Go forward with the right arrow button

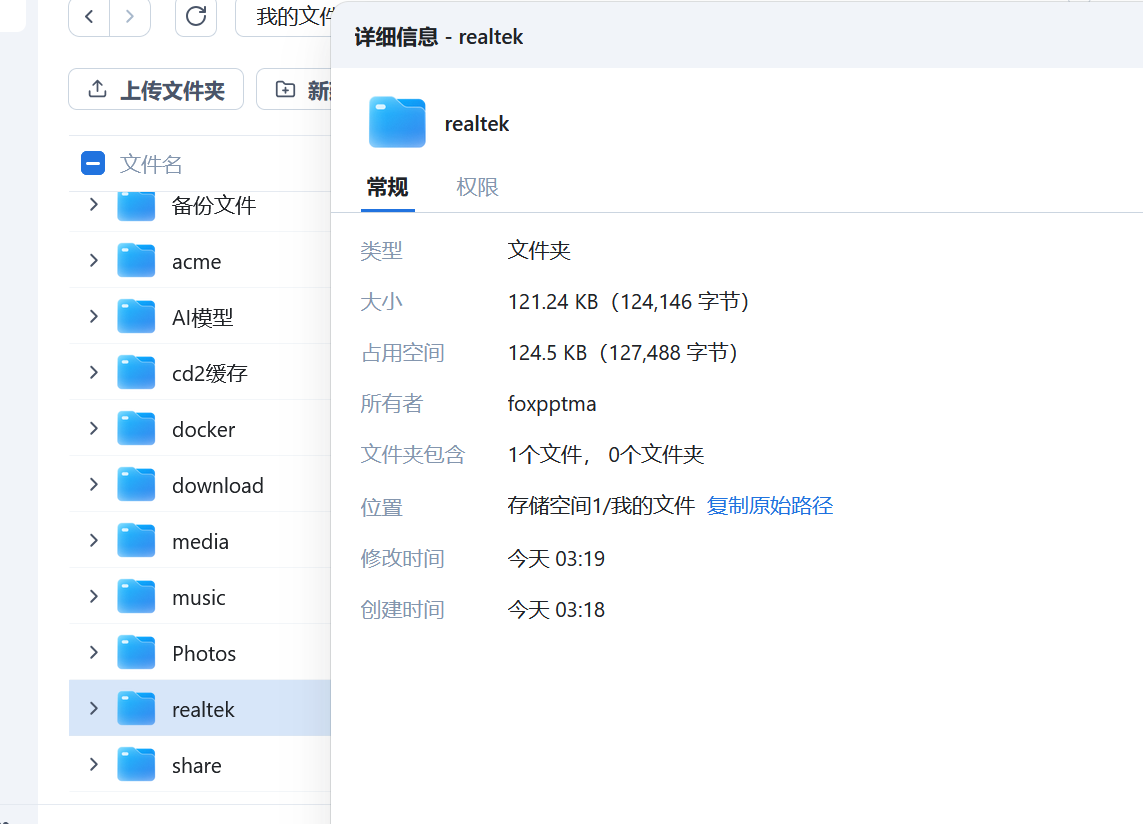(130, 17)
